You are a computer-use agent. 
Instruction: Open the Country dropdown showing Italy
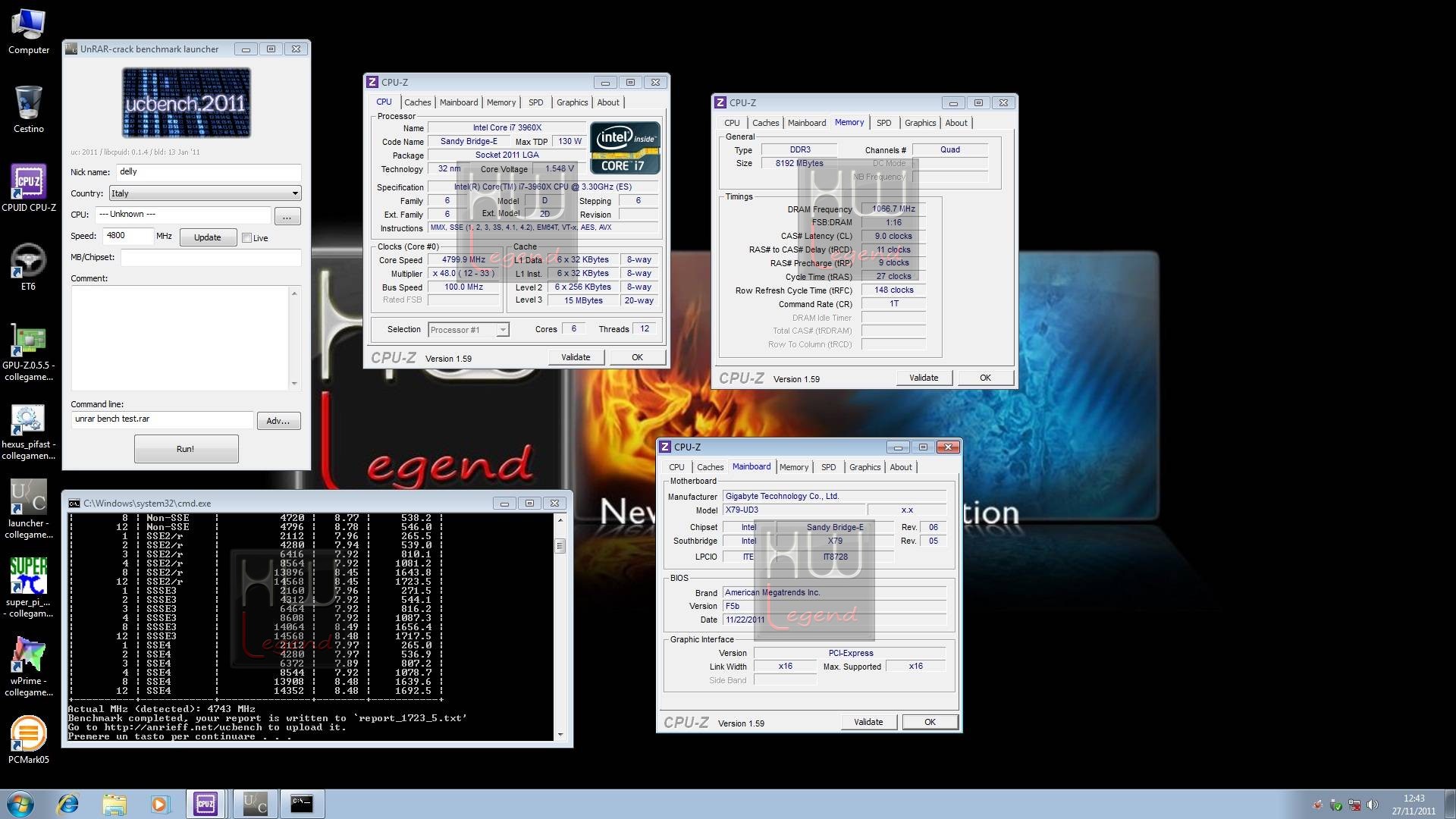[x=206, y=193]
